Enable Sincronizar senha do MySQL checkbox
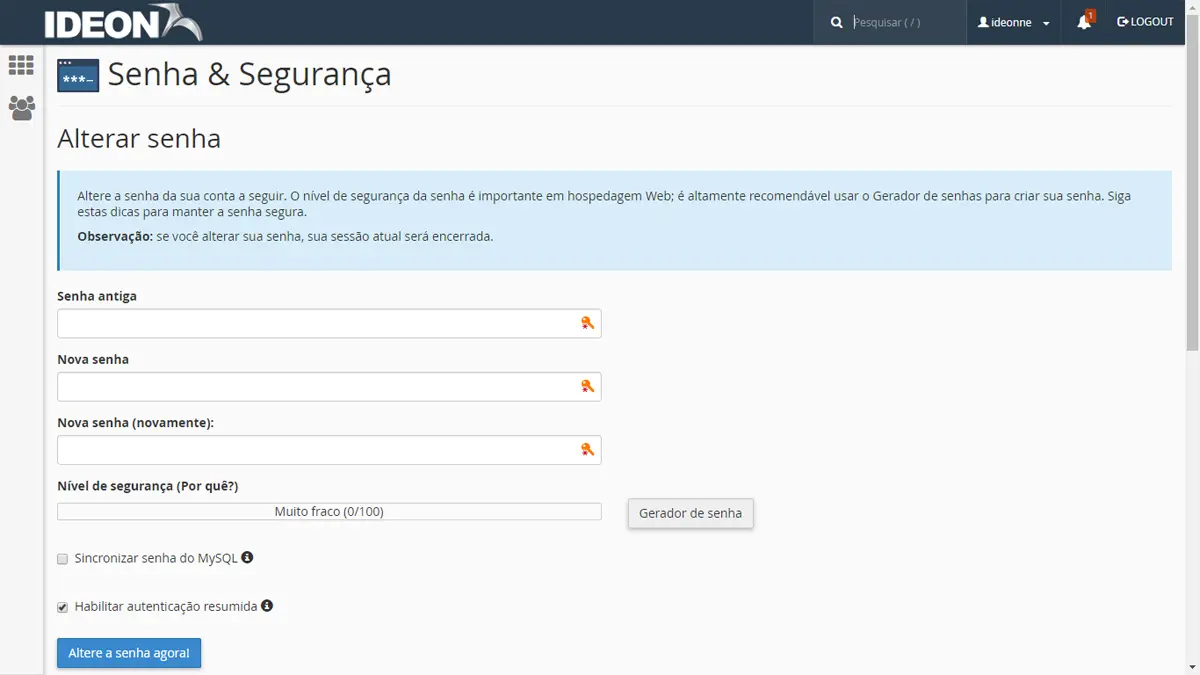The width and height of the screenshot is (1200, 675). point(63,559)
